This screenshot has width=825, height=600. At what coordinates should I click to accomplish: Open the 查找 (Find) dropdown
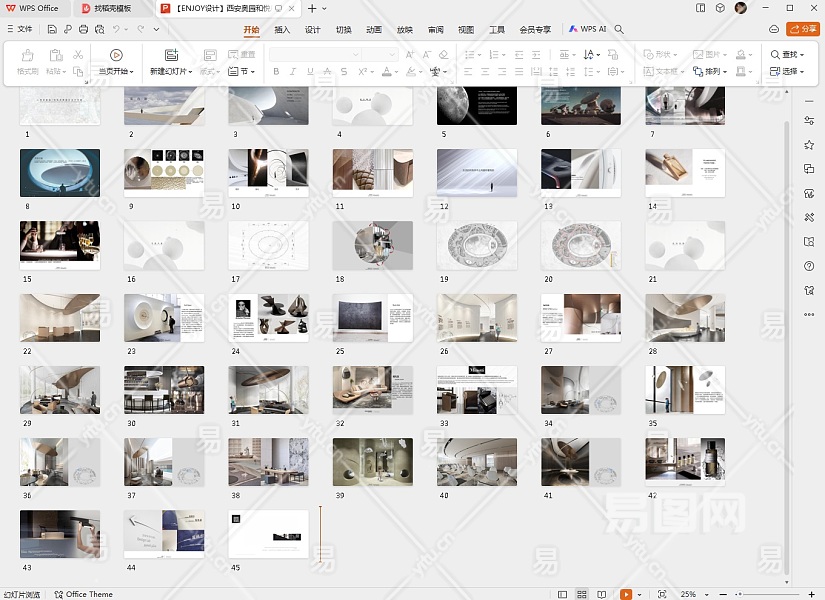788,55
